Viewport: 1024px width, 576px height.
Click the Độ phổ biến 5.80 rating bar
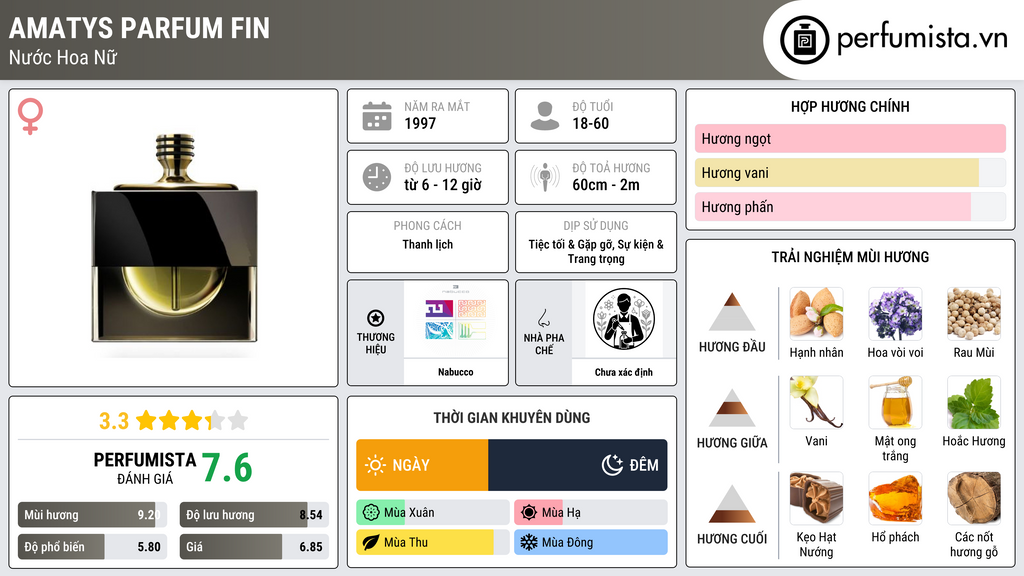tap(92, 547)
